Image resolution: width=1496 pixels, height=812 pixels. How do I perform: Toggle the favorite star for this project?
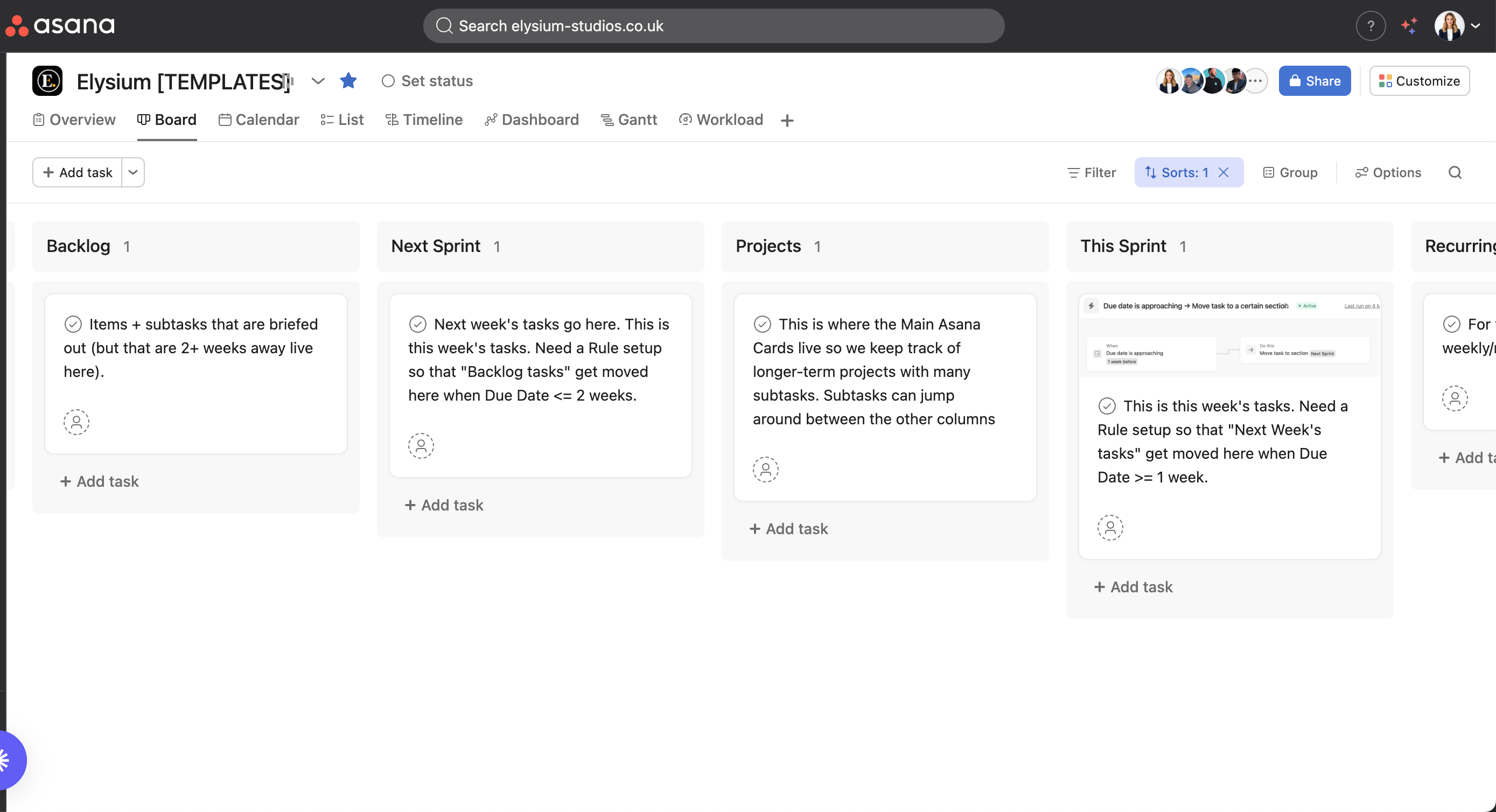[x=348, y=81]
